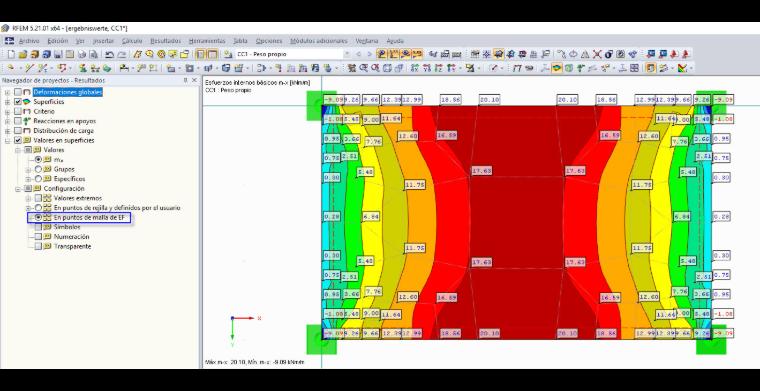Click the multicolor palette icon at toolbar end
The image size is (760, 391).
[x=683, y=68]
